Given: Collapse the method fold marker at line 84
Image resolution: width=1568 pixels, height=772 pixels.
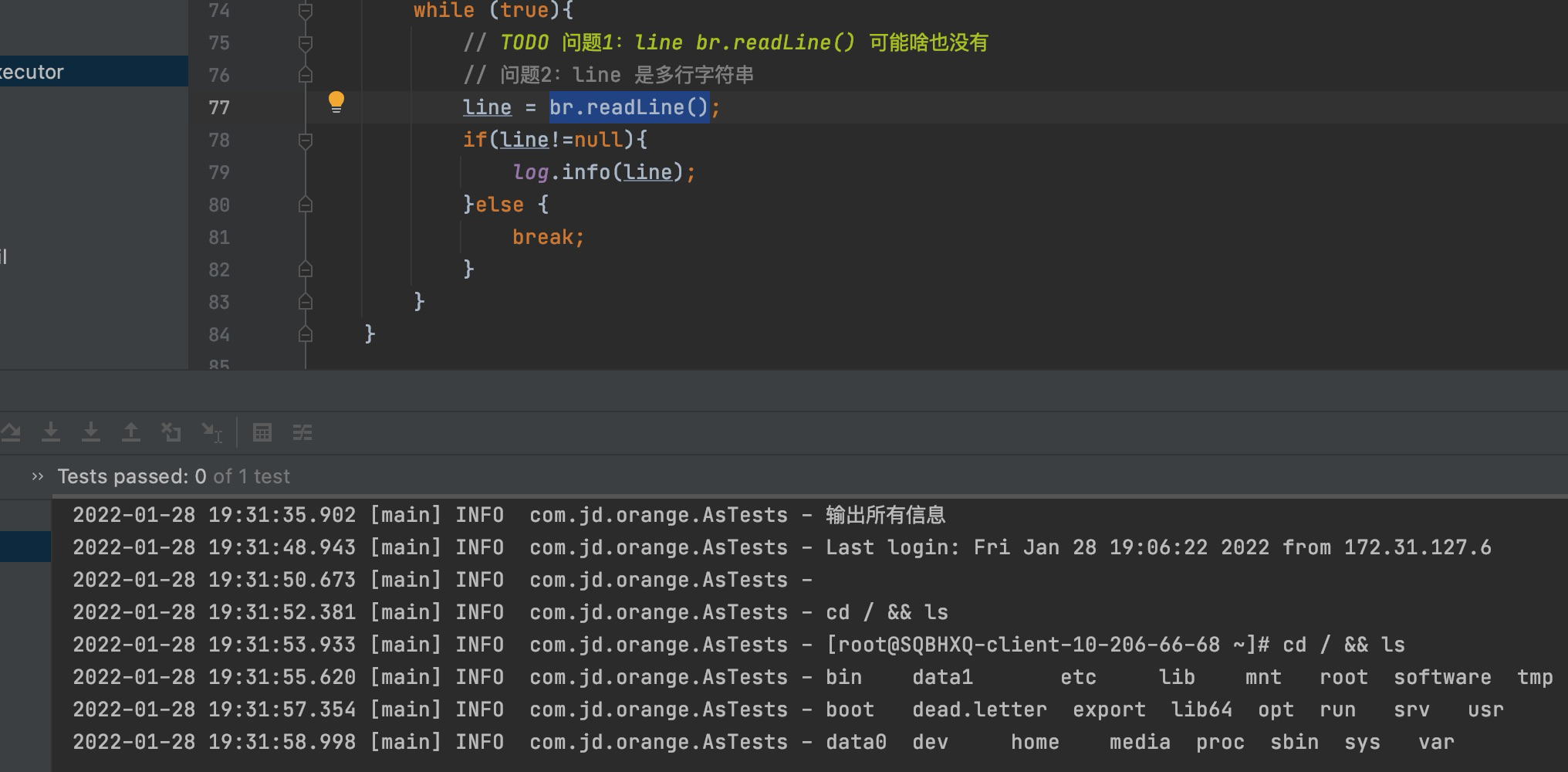Looking at the screenshot, I should tap(305, 334).
